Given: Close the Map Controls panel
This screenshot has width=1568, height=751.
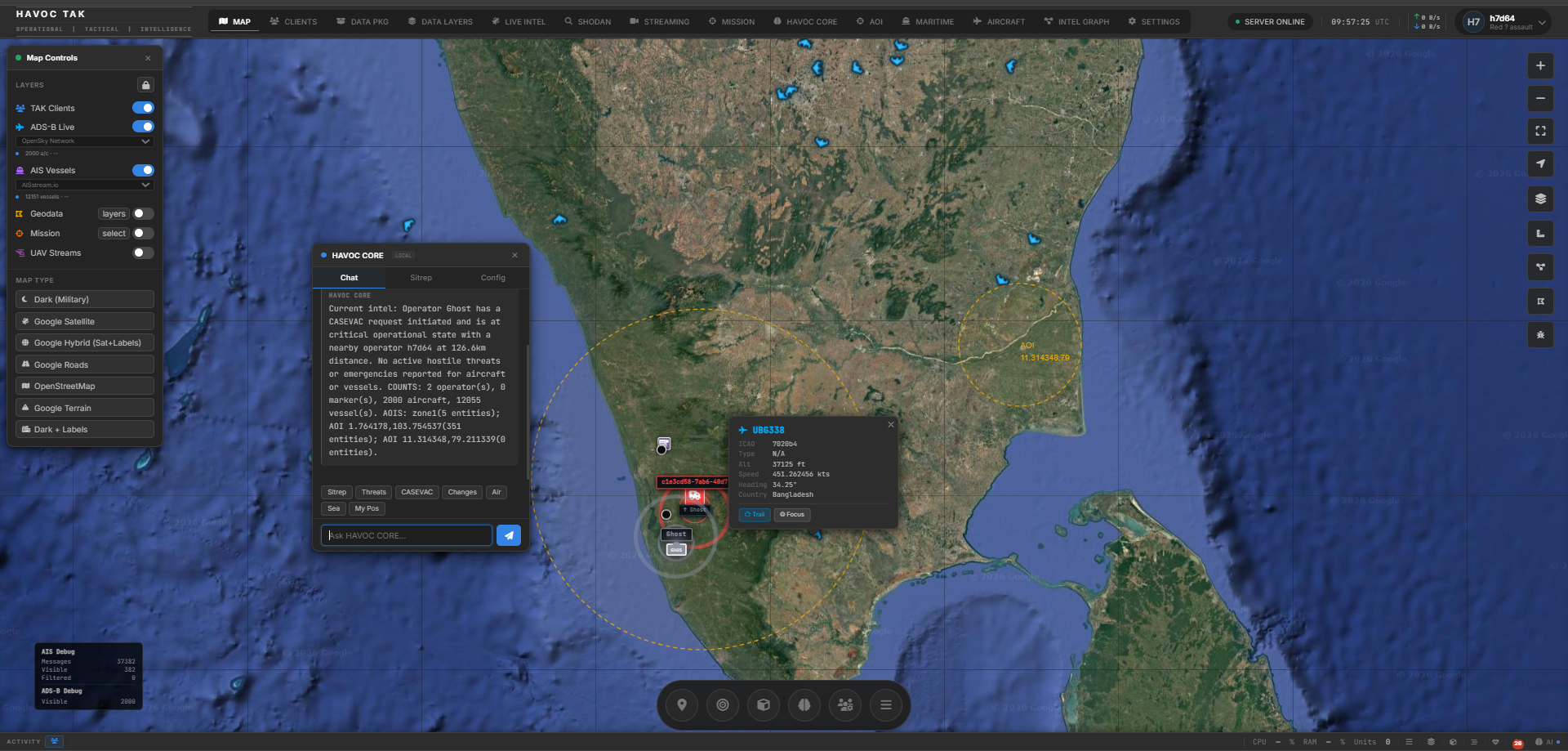Looking at the screenshot, I should (148, 58).
